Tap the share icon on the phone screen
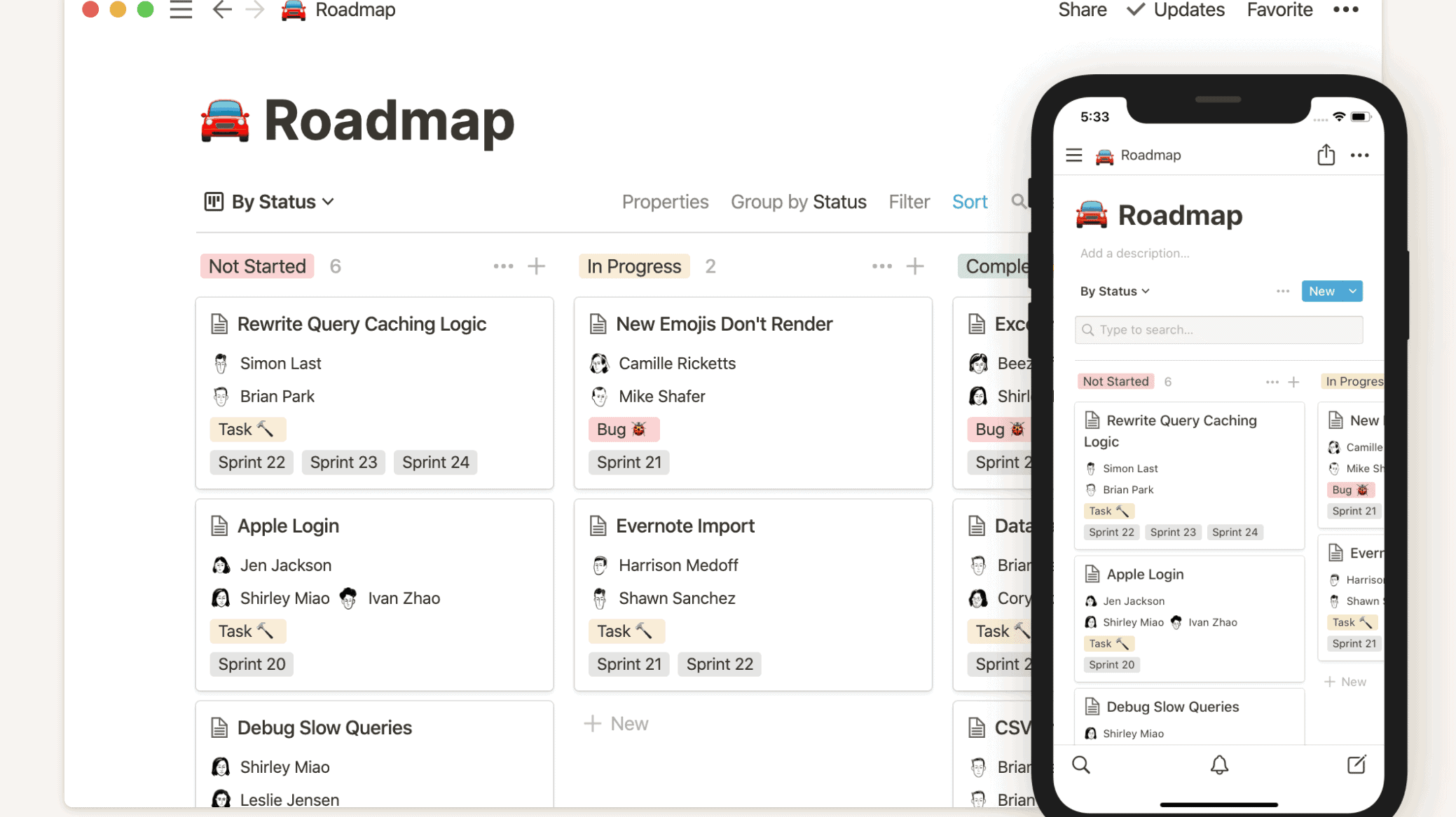This screenshot has height=817, width=1456. [1326, 155]
